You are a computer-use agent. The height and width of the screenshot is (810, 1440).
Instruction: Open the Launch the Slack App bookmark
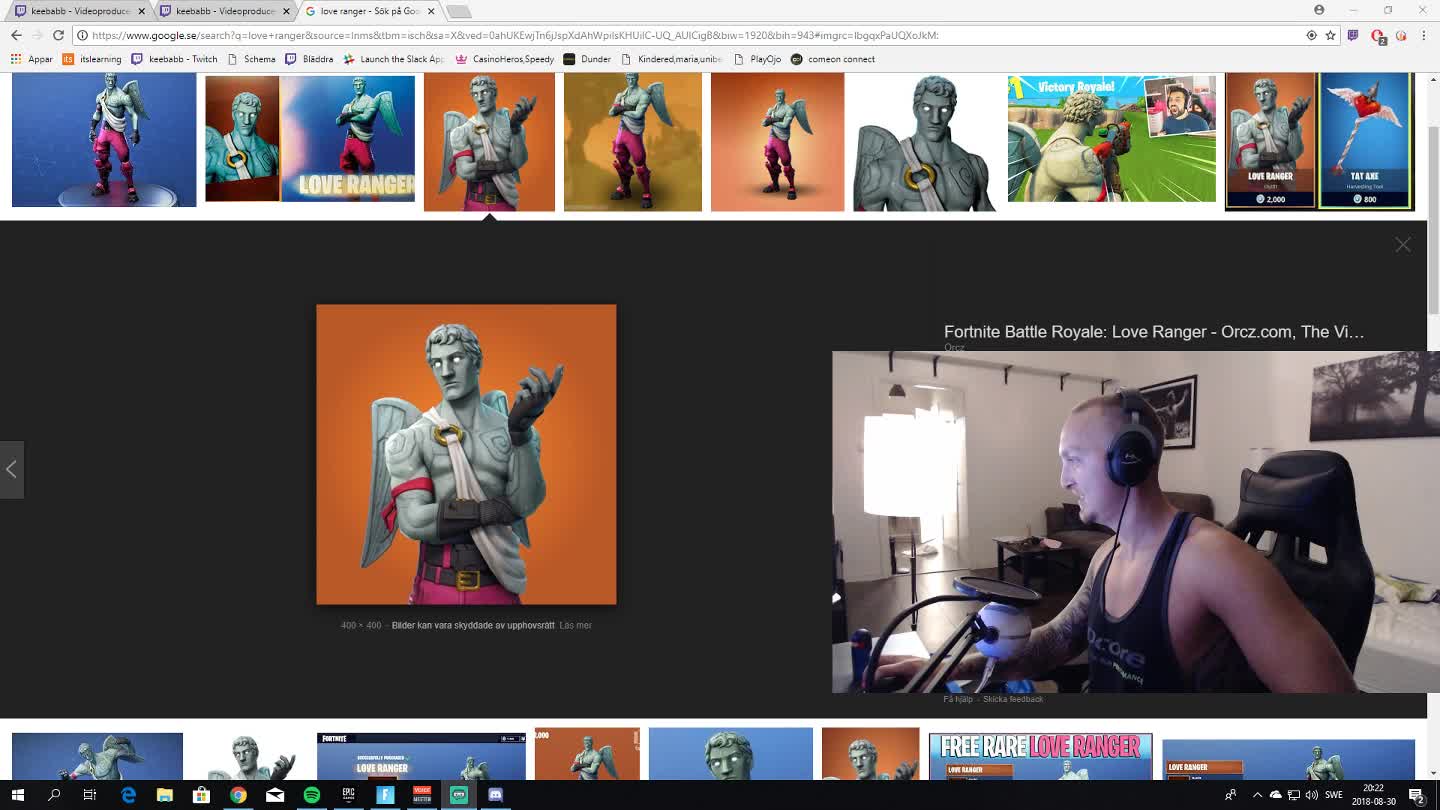(x=393, y=59)
